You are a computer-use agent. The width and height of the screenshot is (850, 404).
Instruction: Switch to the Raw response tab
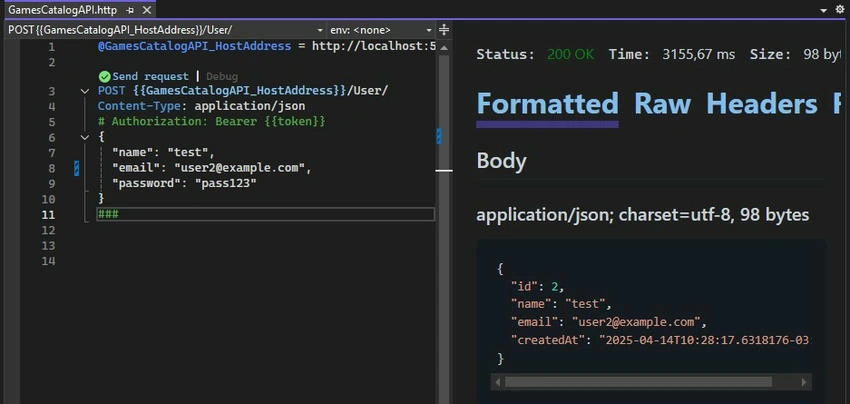(662, 104)
